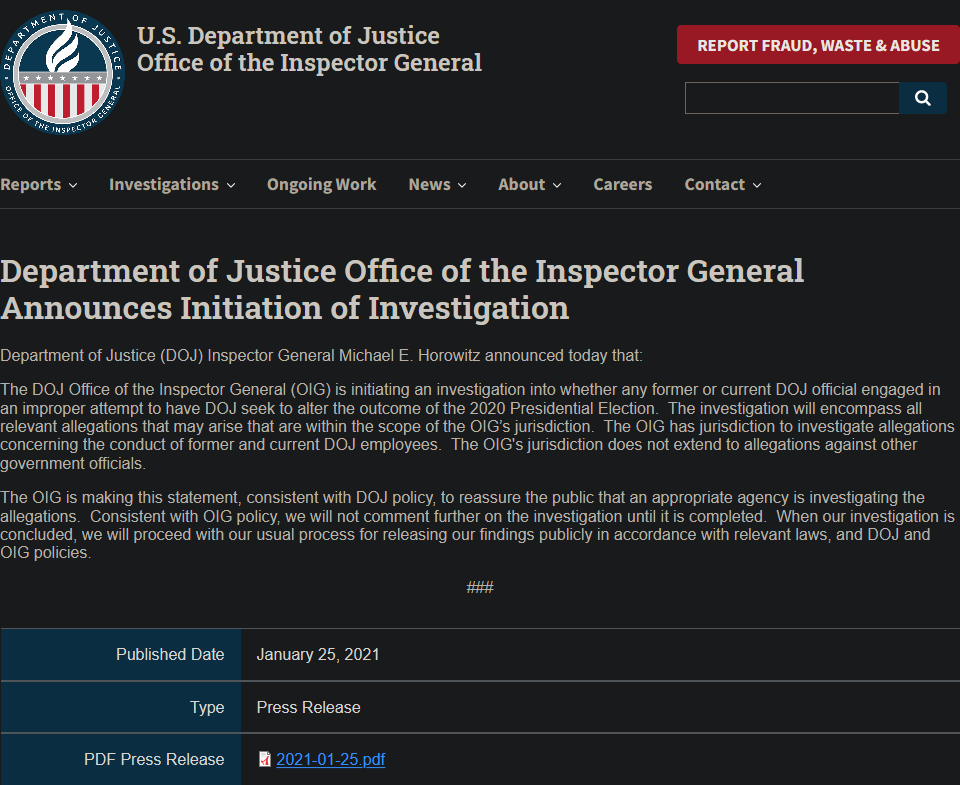Go to the Careers page
This screenshot has width=960, height=785.
(623, 184)
